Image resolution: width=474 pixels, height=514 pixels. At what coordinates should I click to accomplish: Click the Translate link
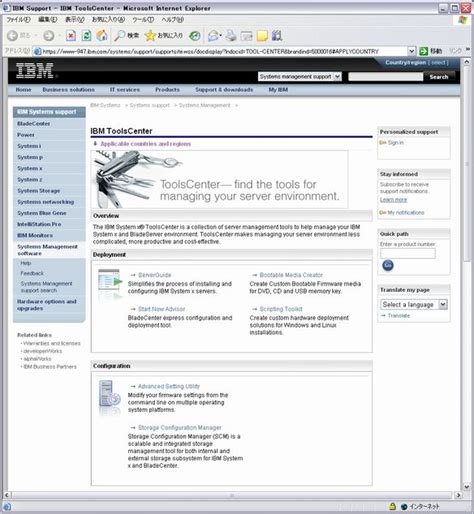pyautogui.click(x=399, y=315)
